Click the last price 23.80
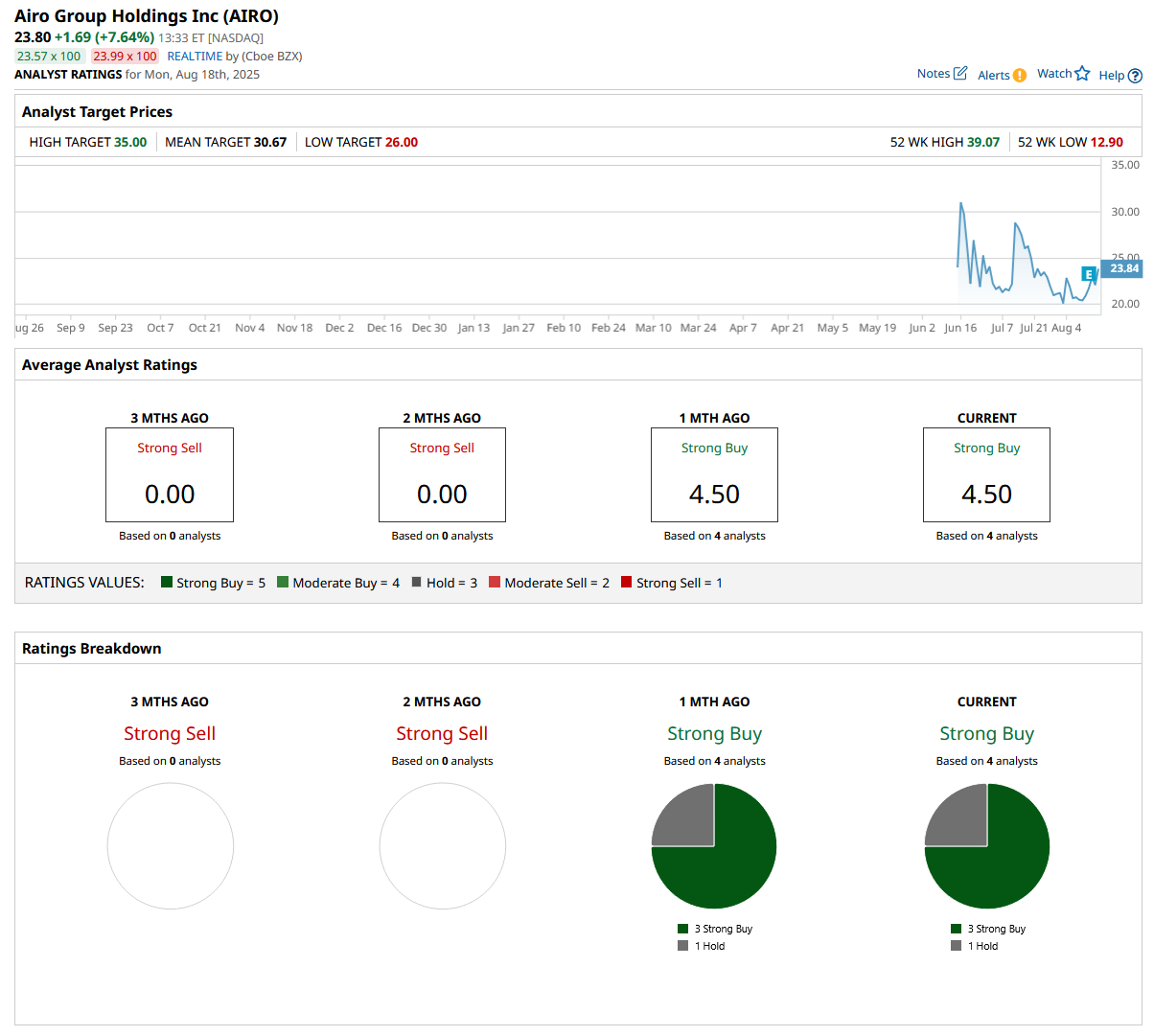This screenshot has height=1036, width=1154. pos(33,37)
